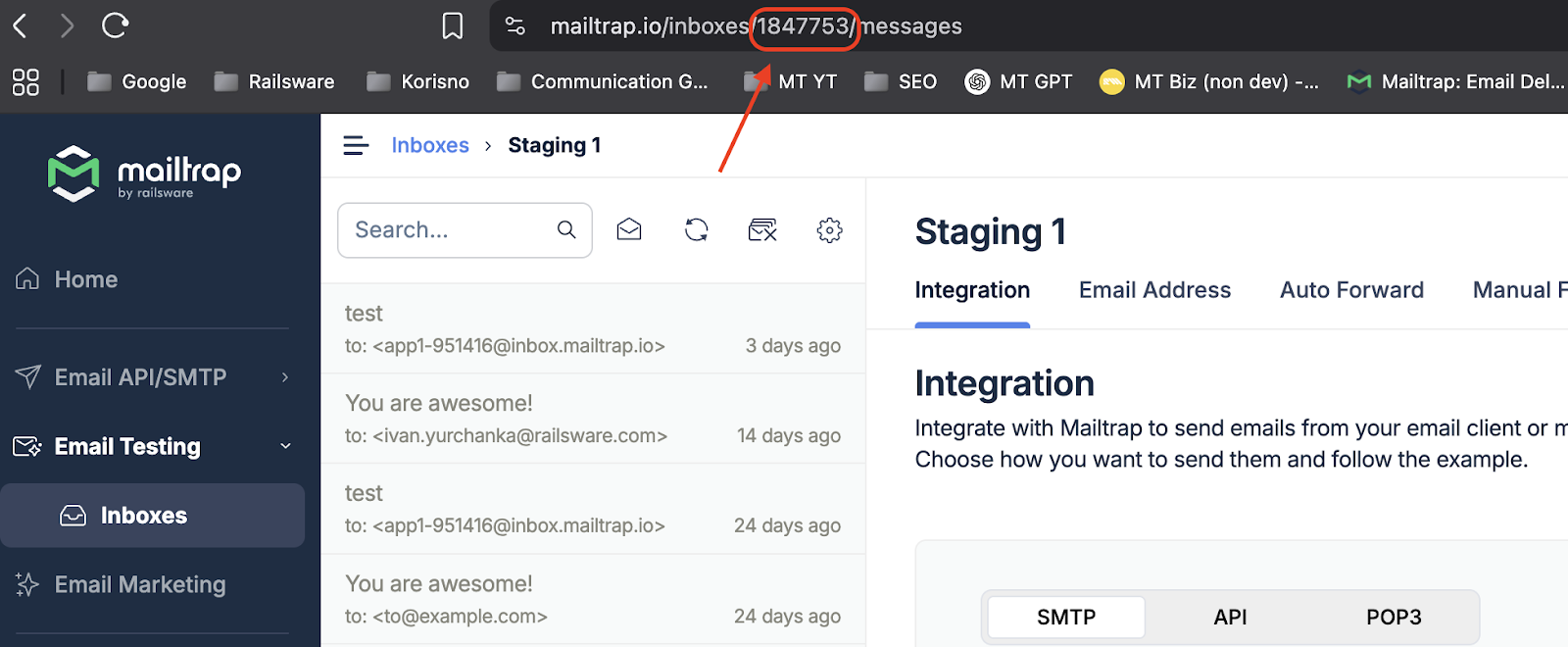Open the Railsware bookmarks folder

[274, 82]
